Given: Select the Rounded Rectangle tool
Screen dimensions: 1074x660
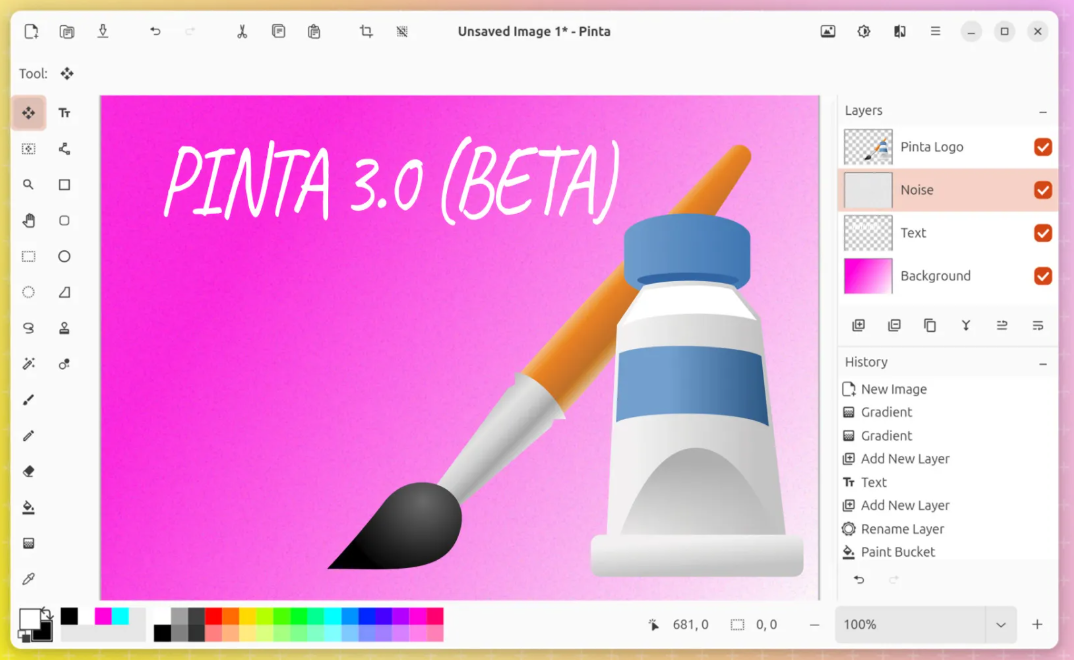Looking at the screenshot, I should point(64,220).
